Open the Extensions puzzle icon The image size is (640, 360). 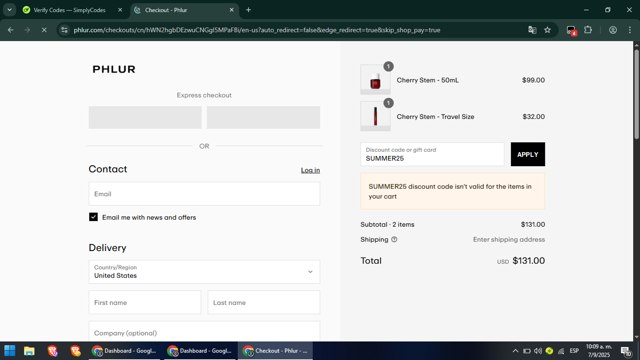pyautogui.click(x=588, y=30)
